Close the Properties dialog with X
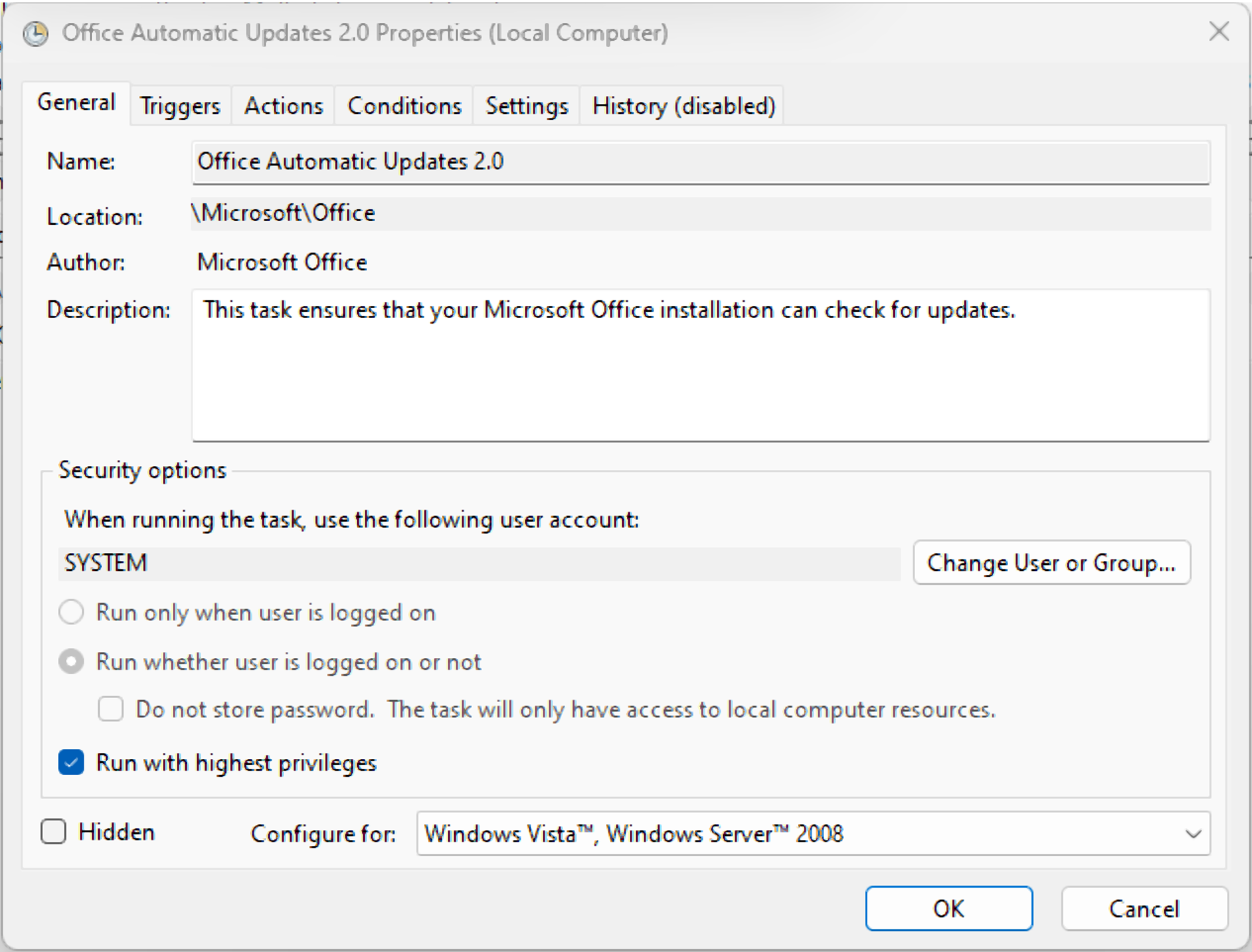Viewport: 1252px width, 952px height. click(1219, 32)
